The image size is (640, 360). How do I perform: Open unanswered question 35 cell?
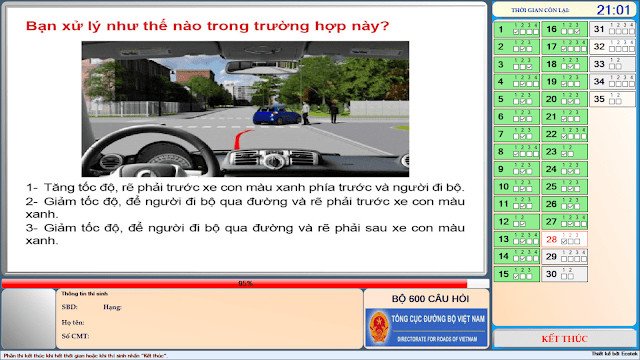pyautogui.click(x=612, y=99)
